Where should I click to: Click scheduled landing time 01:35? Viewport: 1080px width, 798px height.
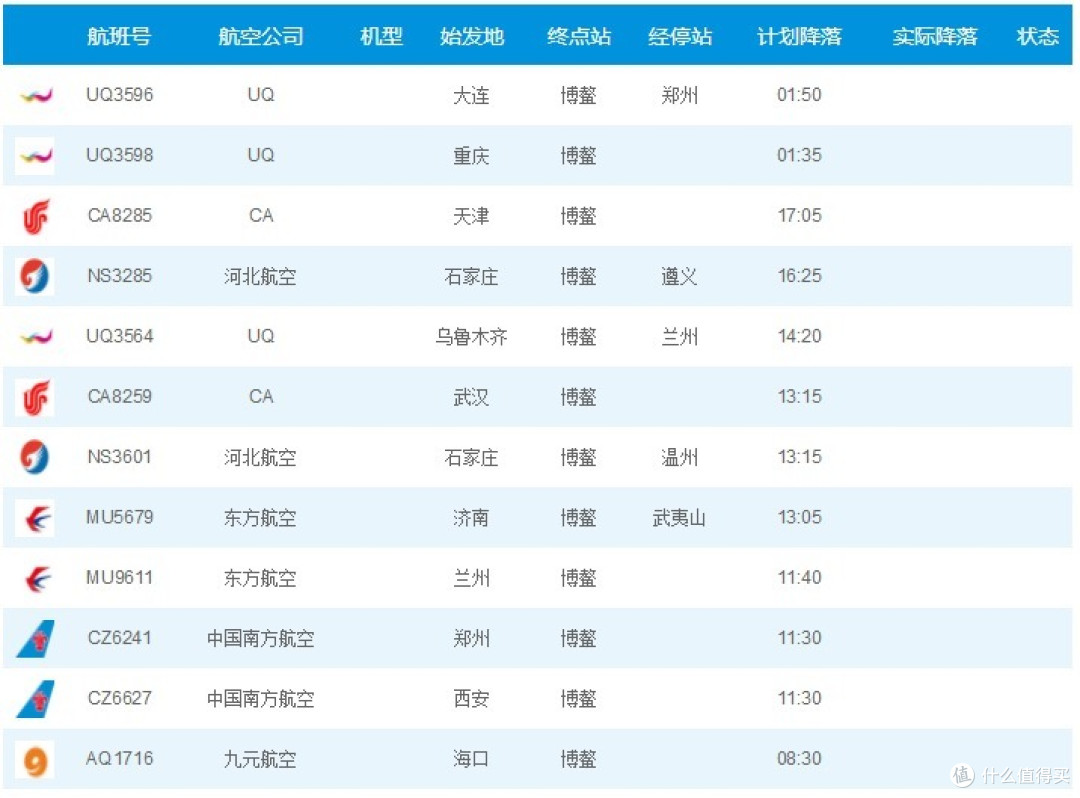(x=799, y=156)
